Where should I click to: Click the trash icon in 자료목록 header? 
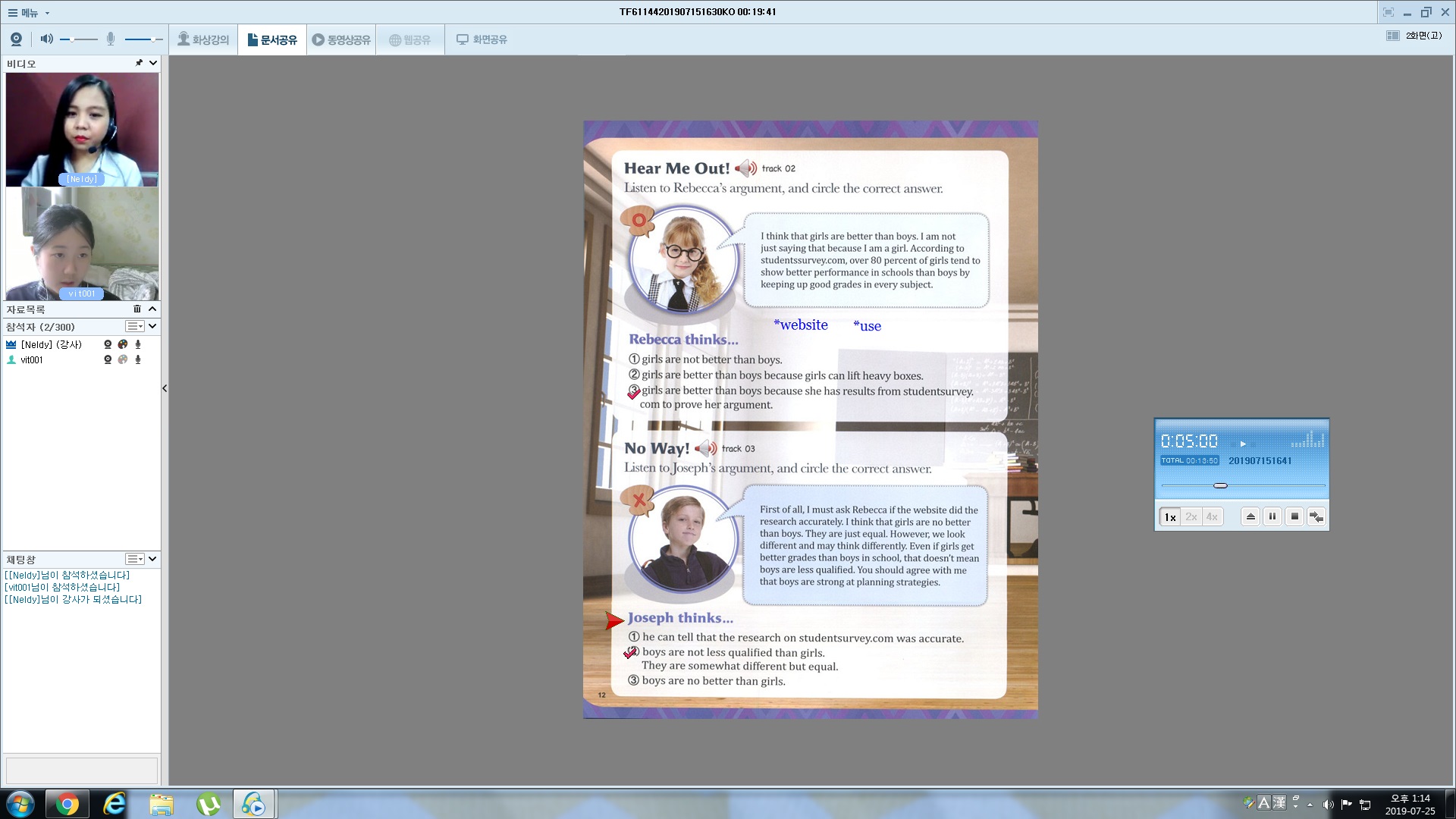137,309
